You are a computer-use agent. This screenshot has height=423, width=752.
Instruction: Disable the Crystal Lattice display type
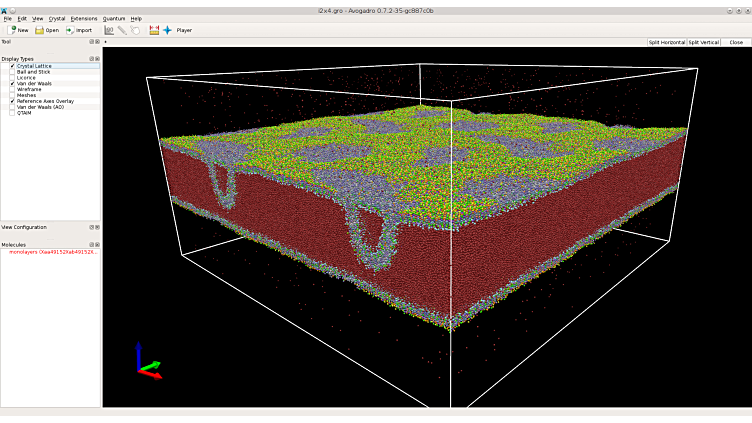coord(12,66)
